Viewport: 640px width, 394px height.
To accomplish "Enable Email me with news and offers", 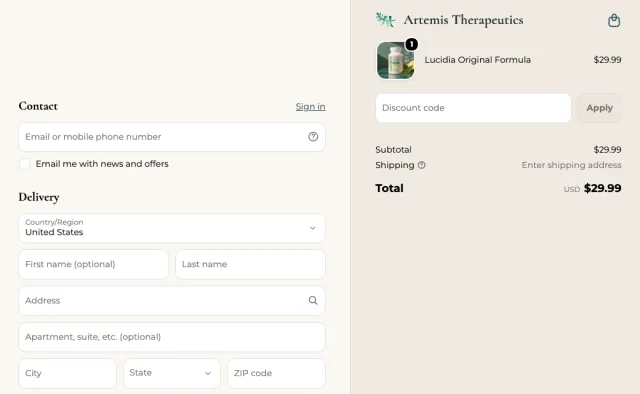I will 24,164.
